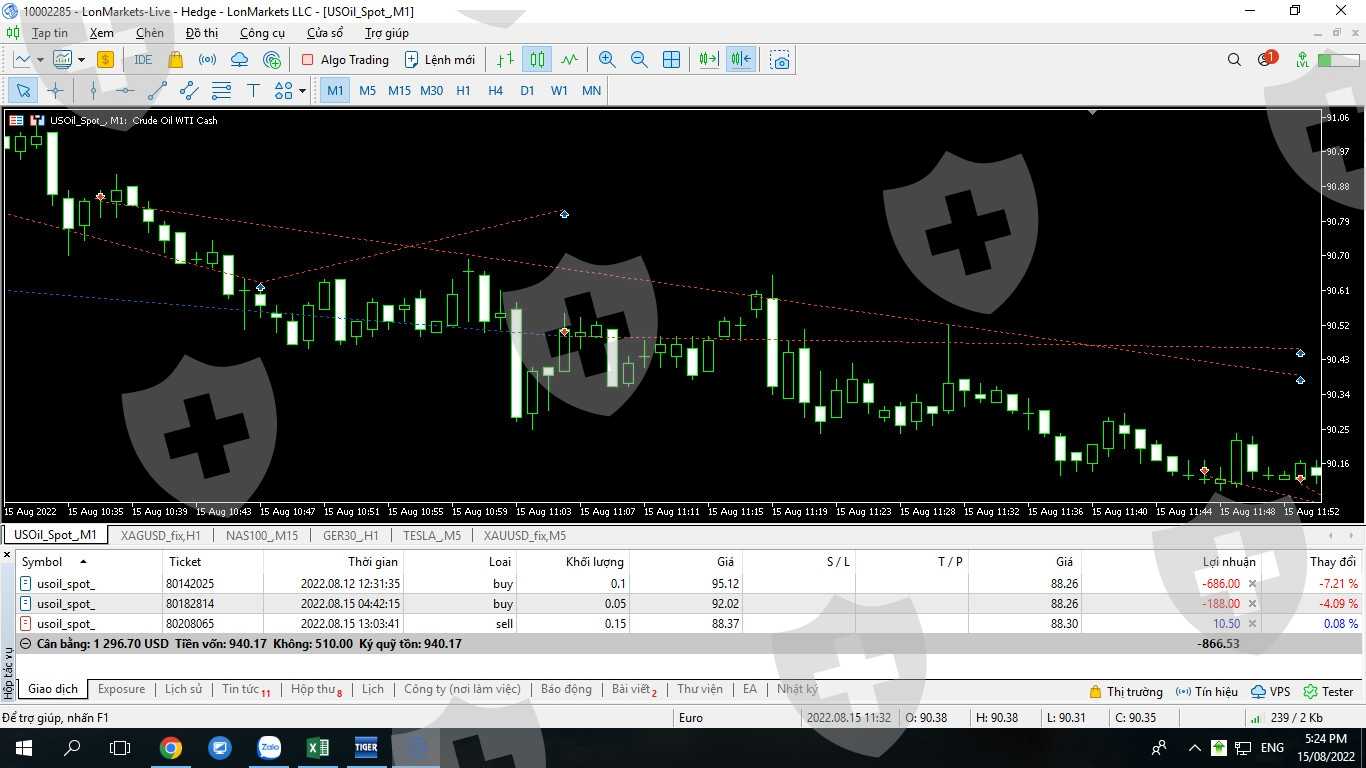Click the copy-trading radar icon beside the cloud
This screenshot has height=768, width=1366.
tap(271, 60)
